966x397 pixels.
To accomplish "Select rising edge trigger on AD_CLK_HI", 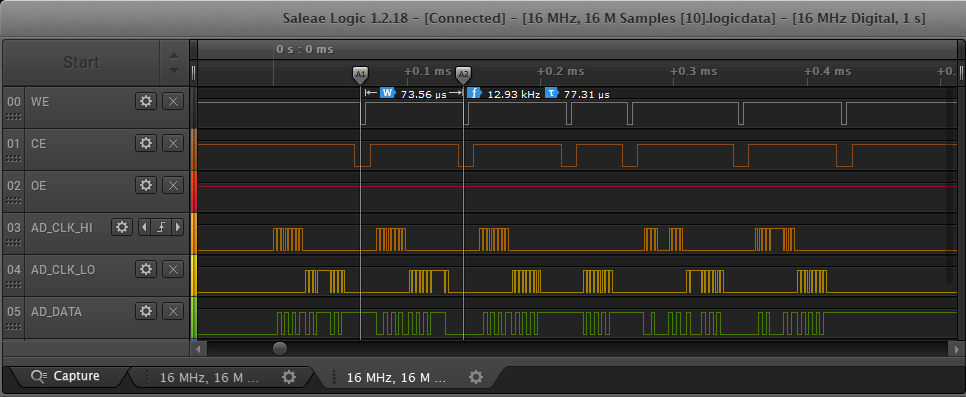I will click(x=161, y=227).
